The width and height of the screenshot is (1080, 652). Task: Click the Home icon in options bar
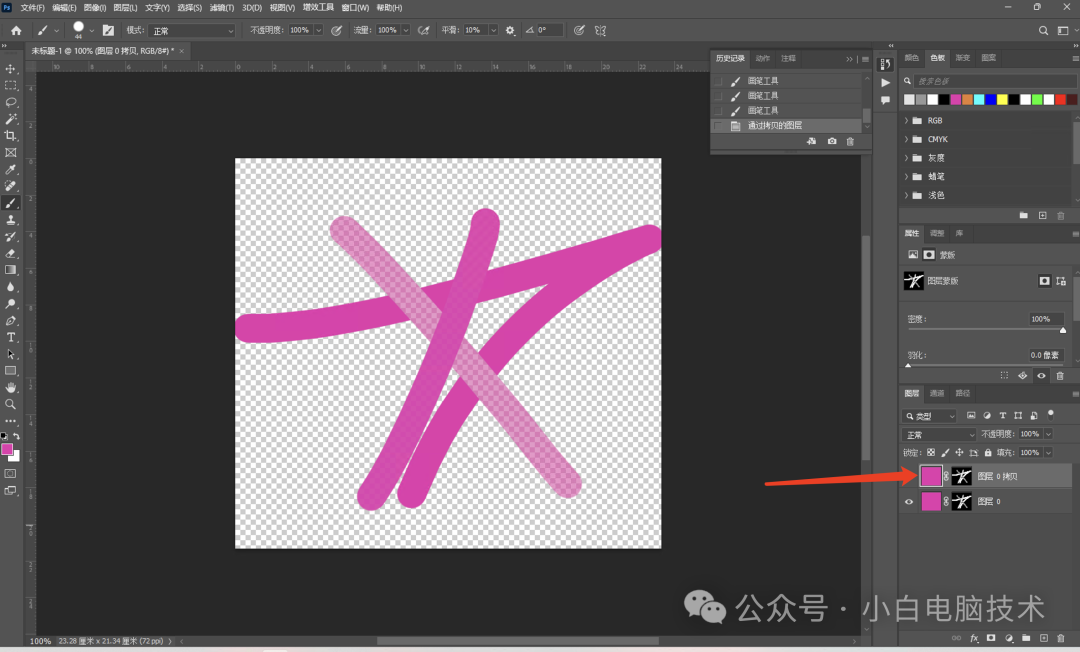pos(16,30)
